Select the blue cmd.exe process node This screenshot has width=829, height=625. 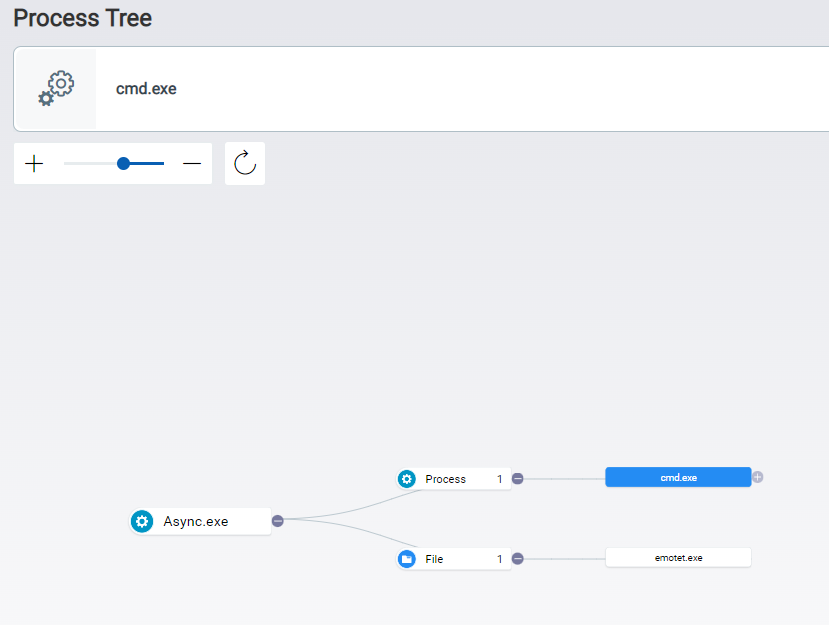coord(678,477)
